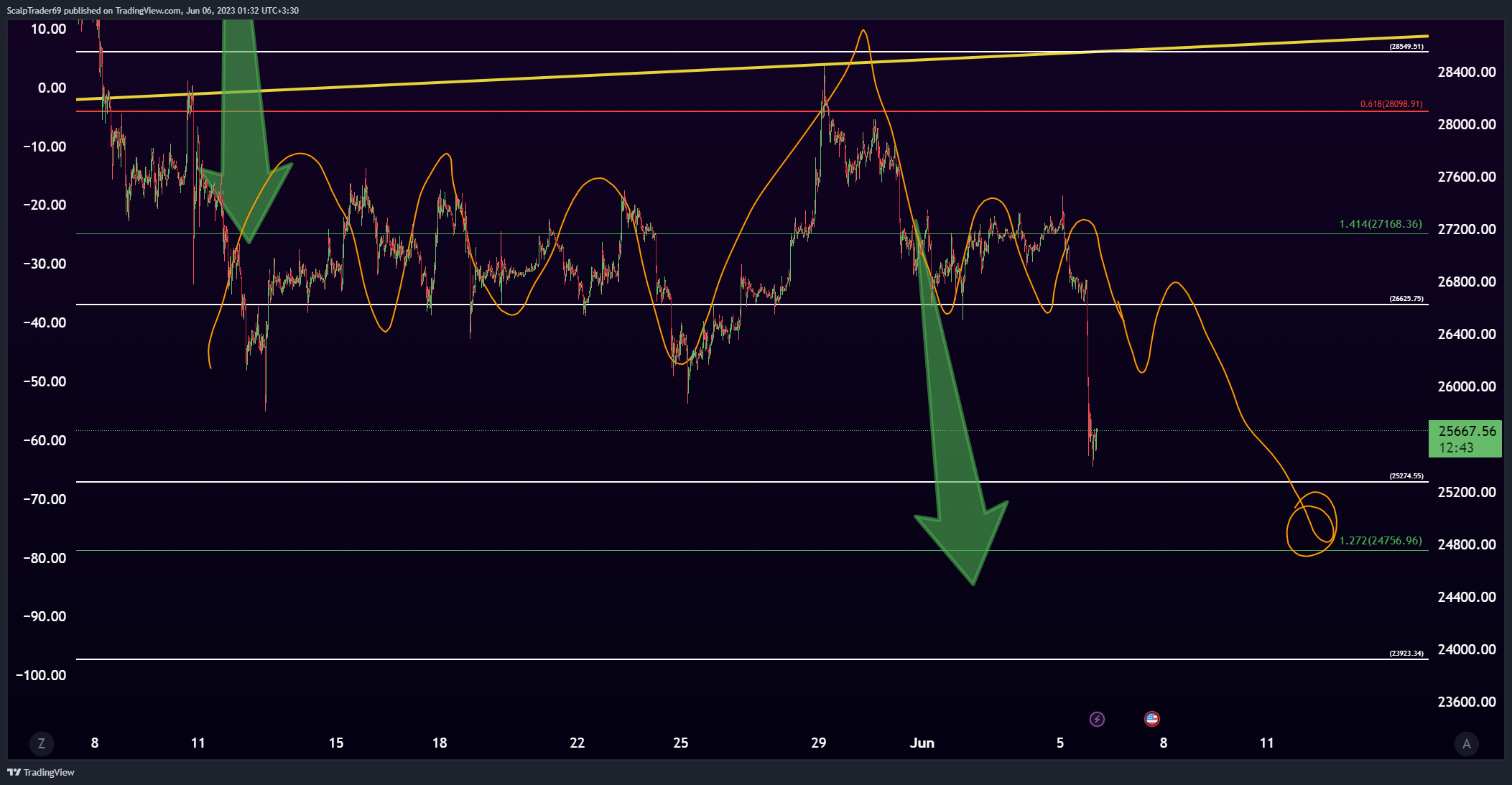The image size is (1512, 785).
Task: Click the 29 date label on time axis
Action: [x=819, y=743]
